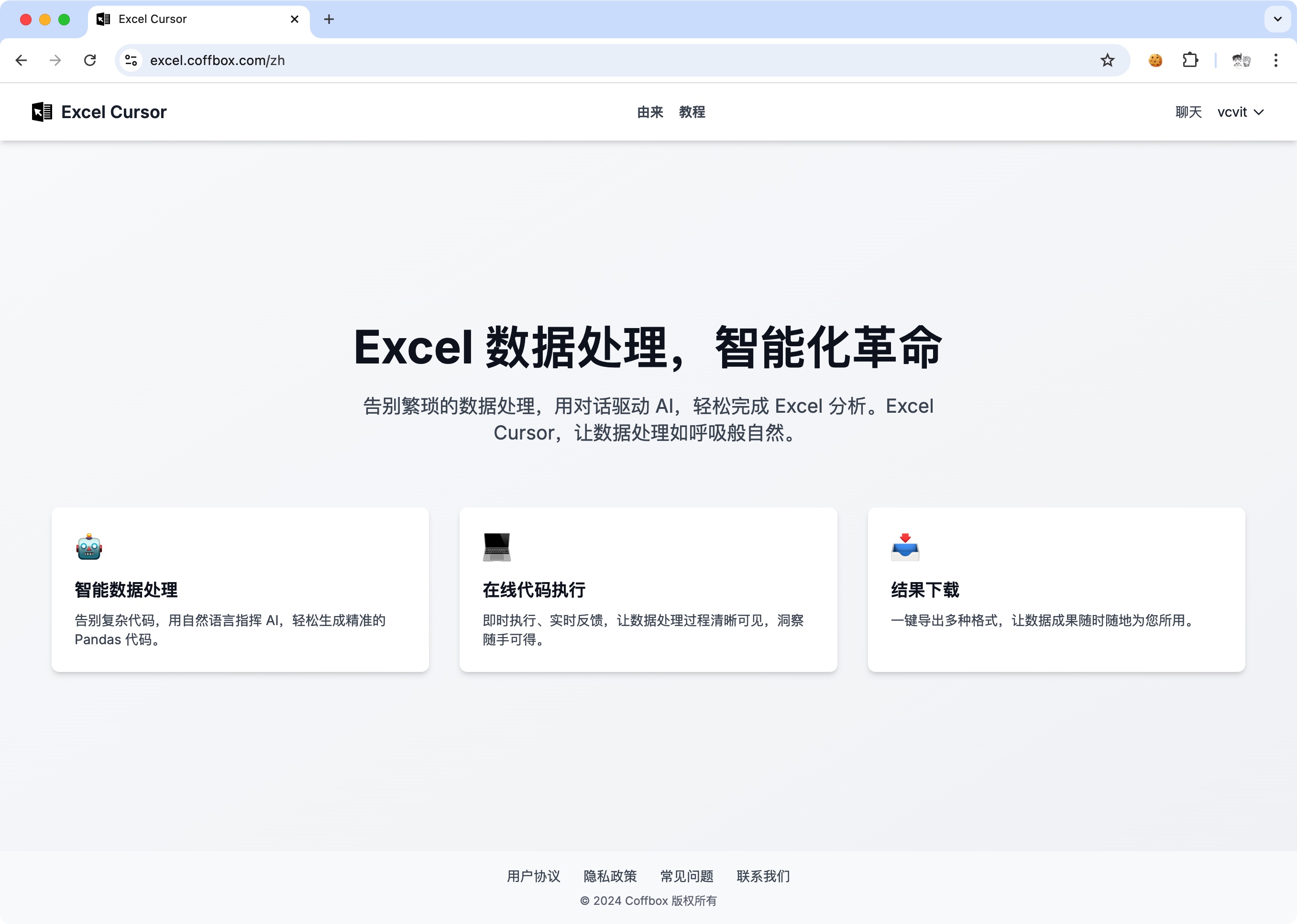Open the Chrome three-dot menu
Image resolution: width=1297 pixels, height=924 pixels.
(1276, 60)
